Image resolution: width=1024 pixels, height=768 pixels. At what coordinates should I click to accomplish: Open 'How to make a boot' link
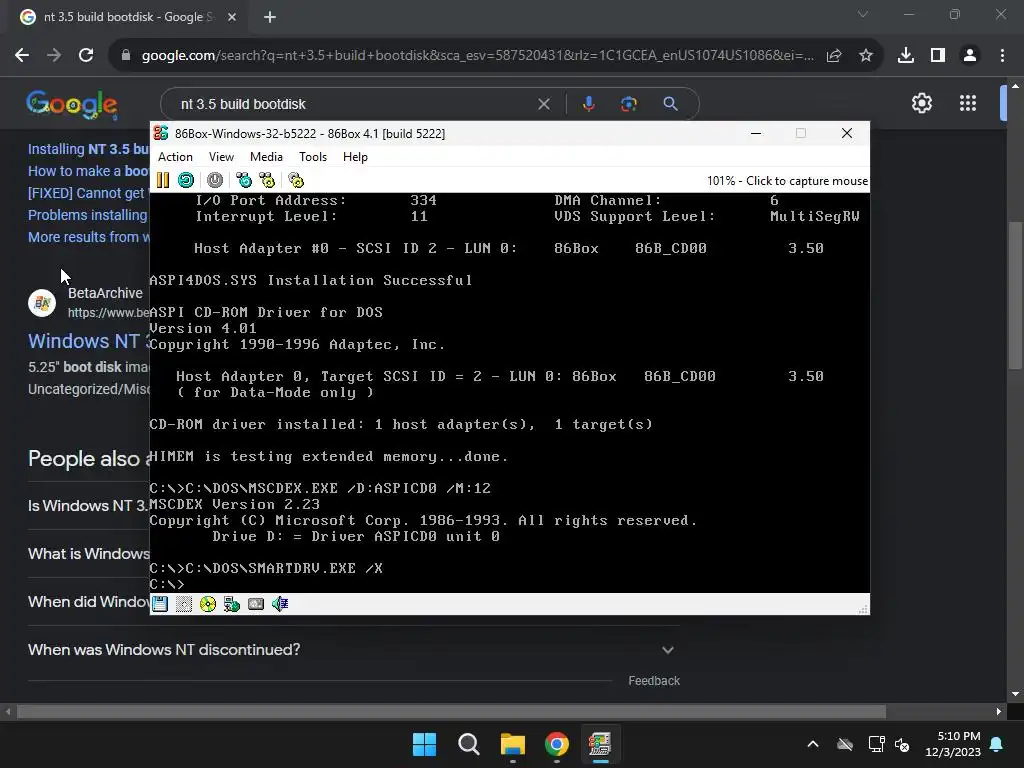click(89, 171)
